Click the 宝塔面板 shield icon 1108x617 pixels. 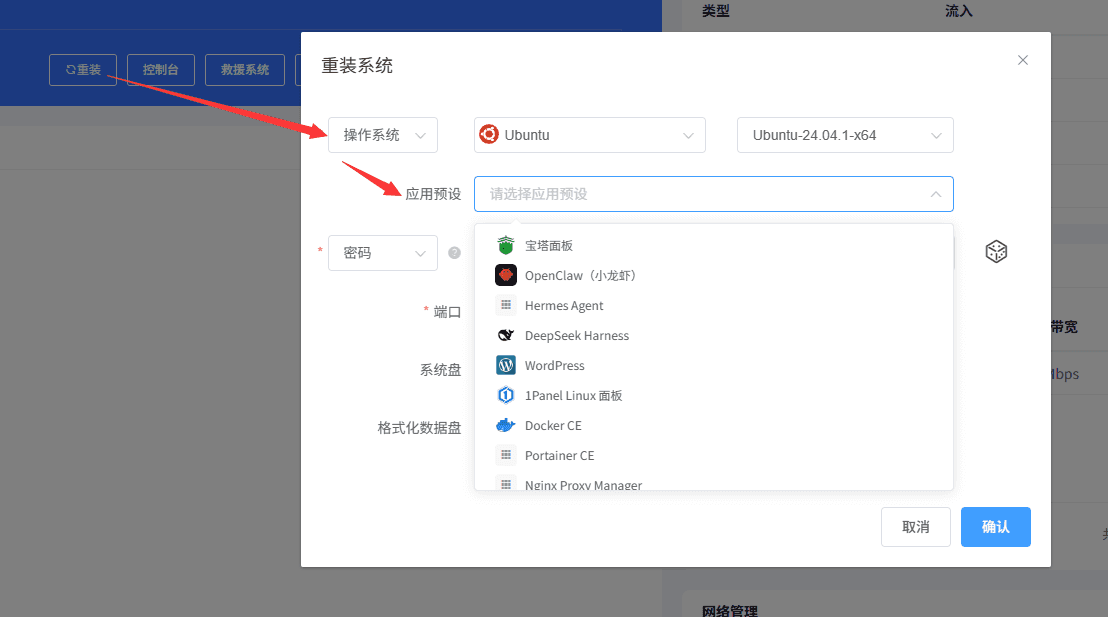[x=506, y=245]
